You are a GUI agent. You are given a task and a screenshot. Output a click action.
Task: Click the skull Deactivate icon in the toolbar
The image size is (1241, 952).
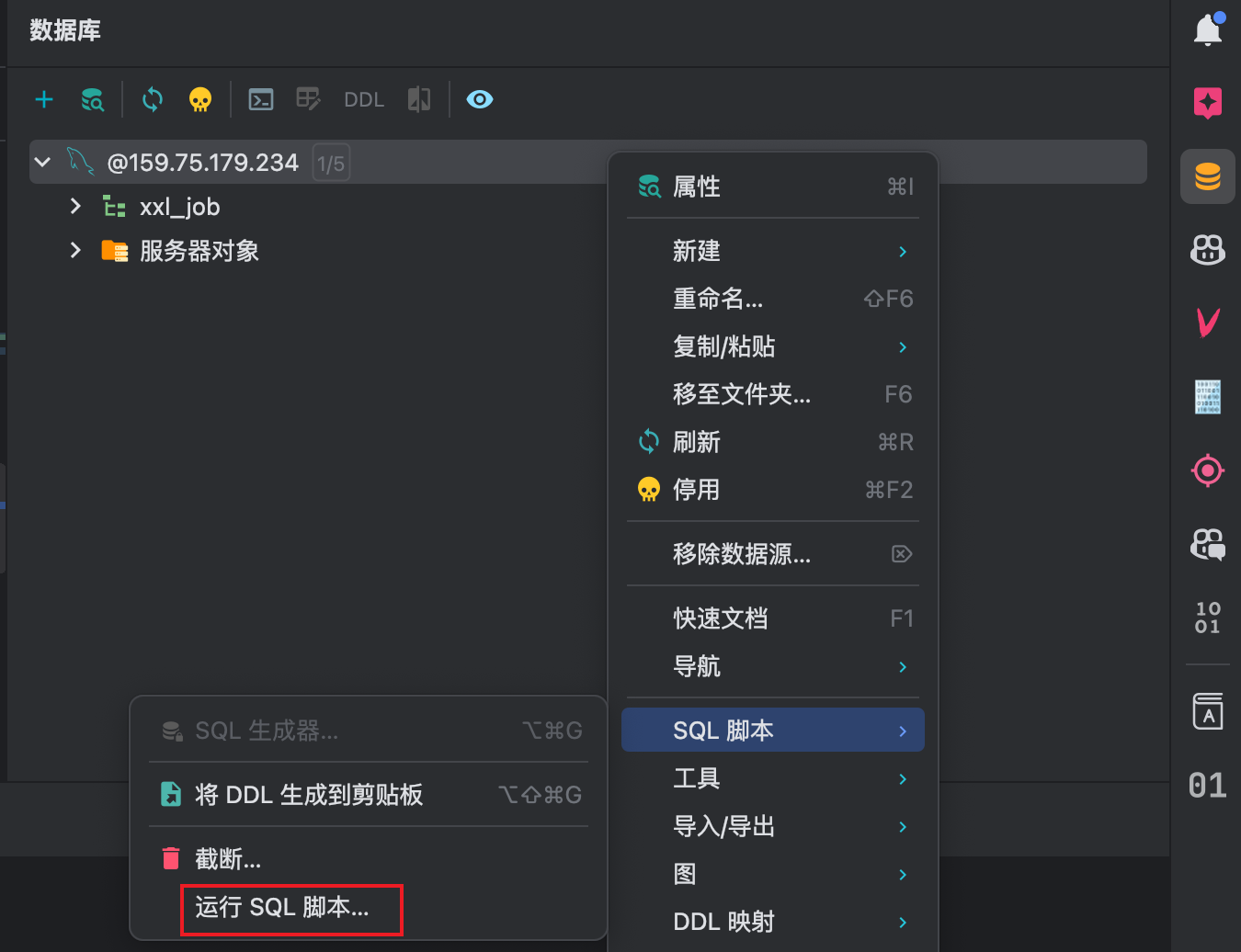click(x=200, y=98)
